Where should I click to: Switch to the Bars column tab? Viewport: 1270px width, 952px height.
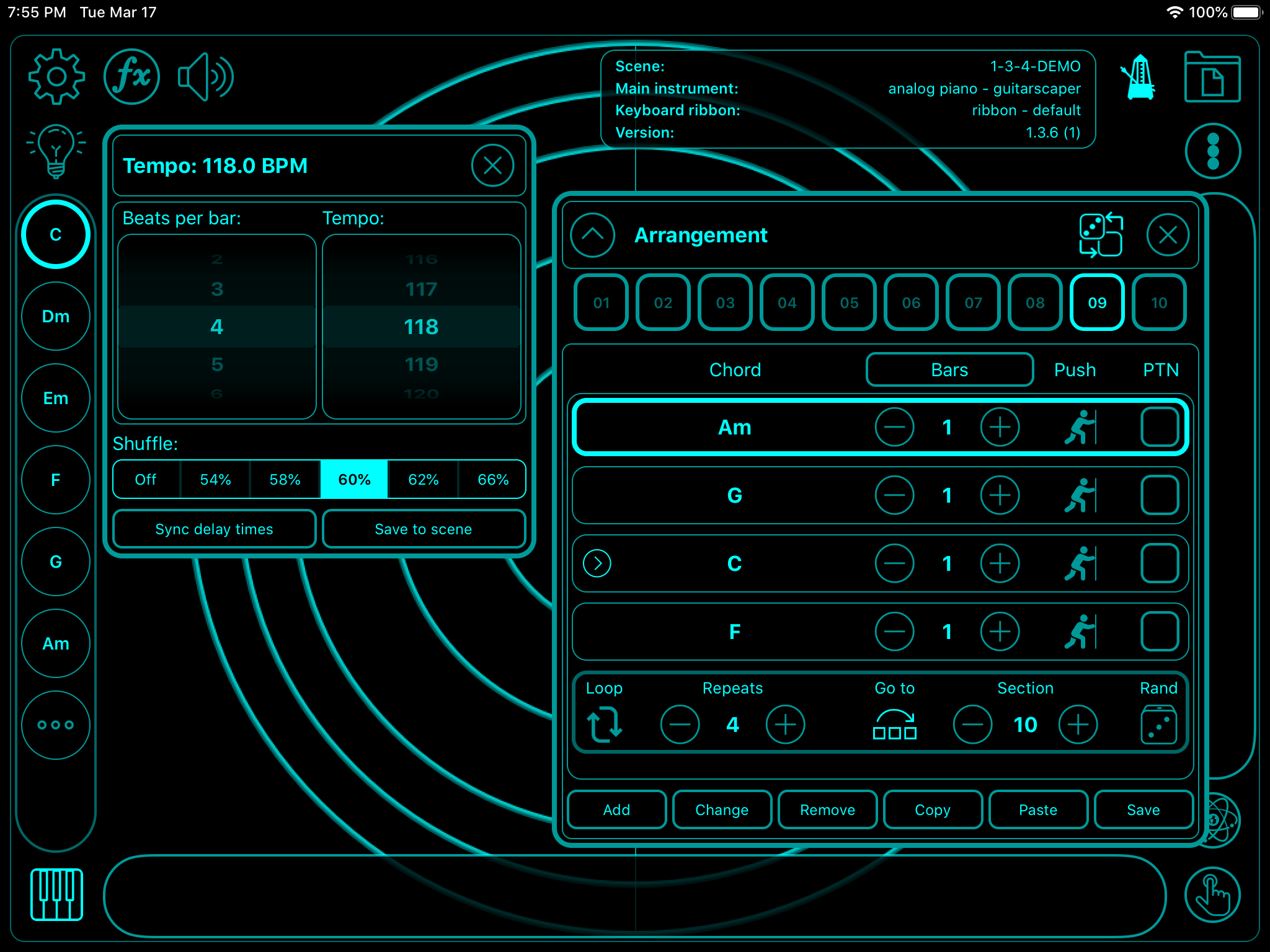949,370
